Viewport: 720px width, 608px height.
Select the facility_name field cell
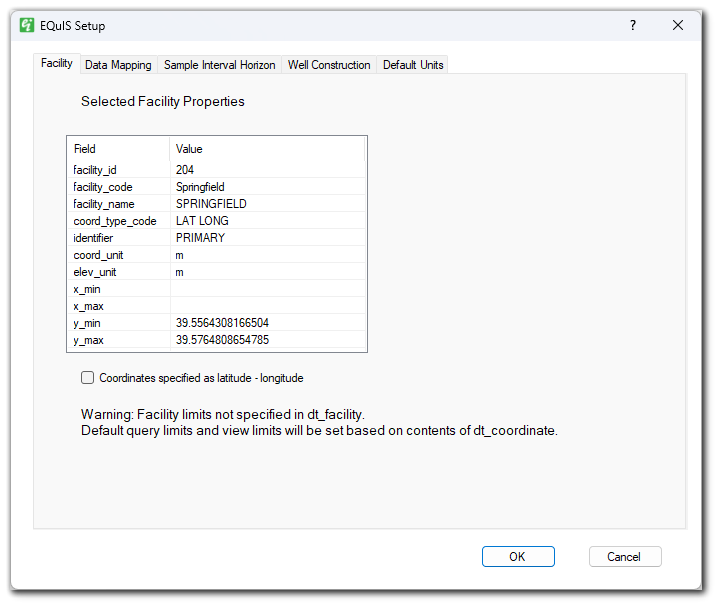click(x=119, y=204)
